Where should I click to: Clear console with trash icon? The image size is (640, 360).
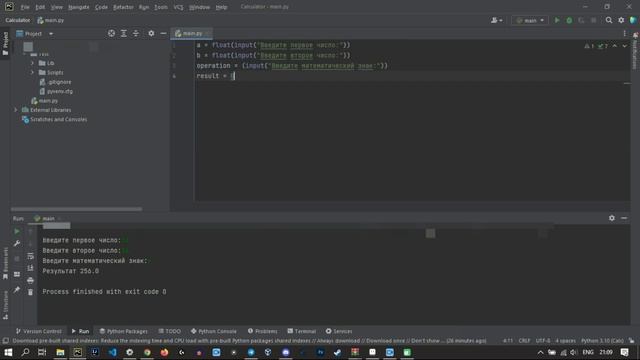click(x=30, y=292)
